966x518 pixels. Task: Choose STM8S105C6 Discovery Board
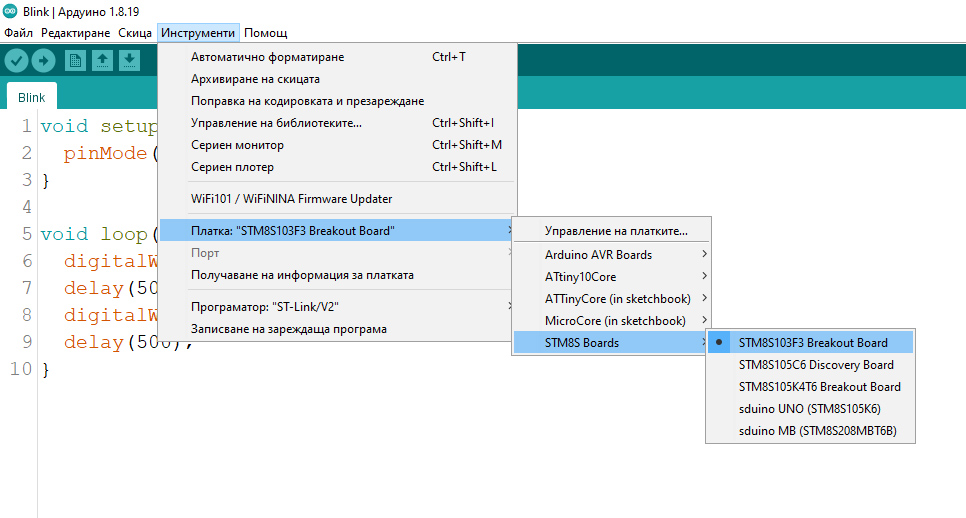[x=815, y=365]
